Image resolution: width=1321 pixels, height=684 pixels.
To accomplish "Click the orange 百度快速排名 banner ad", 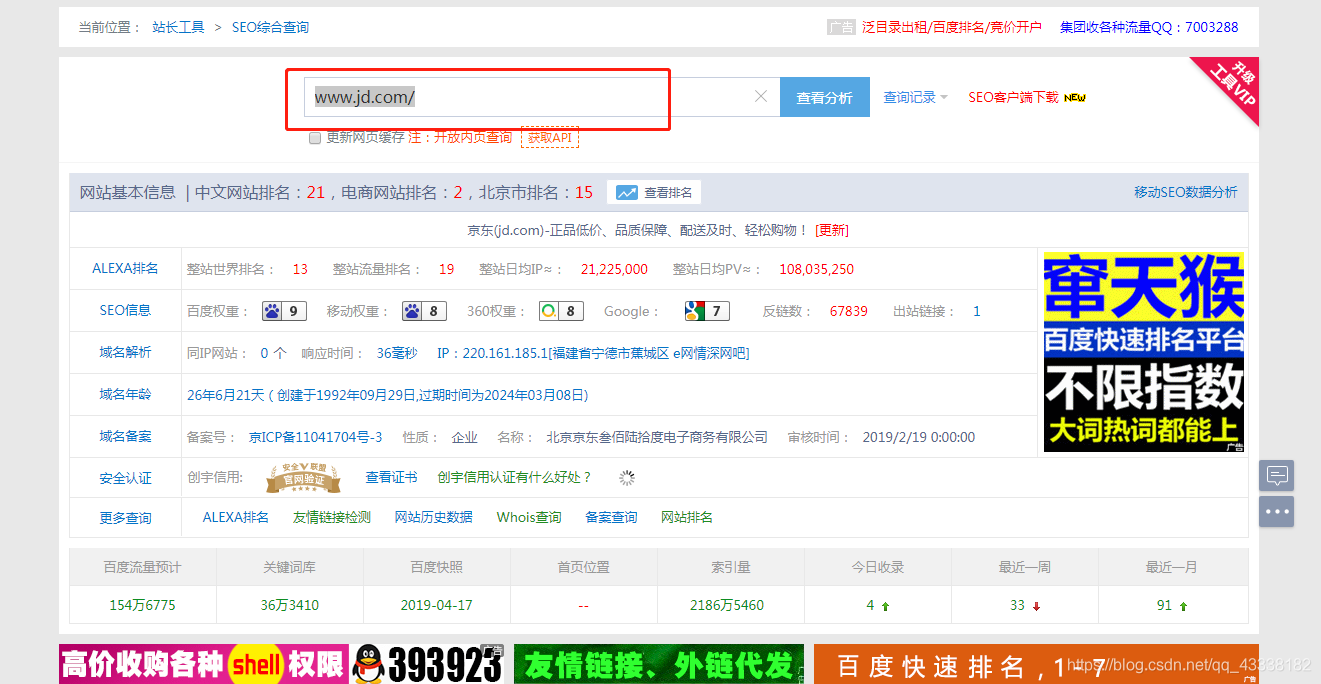I will (1036, 664).
